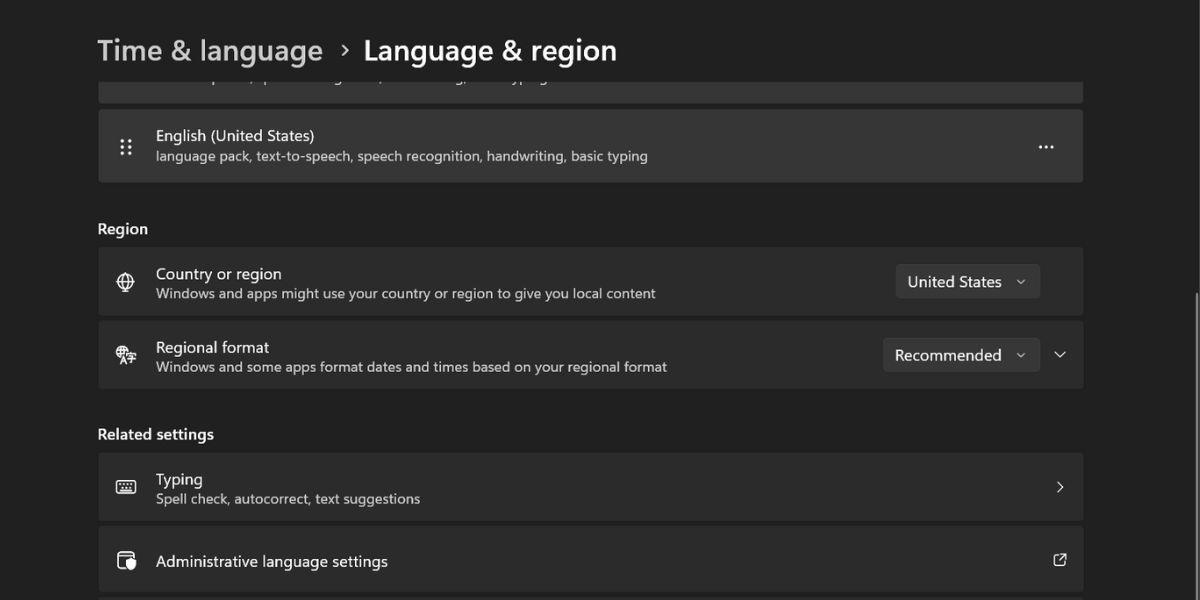Click the vertical scrollbar on the right edge
1200x600 pixels.
coord(1195,440)
